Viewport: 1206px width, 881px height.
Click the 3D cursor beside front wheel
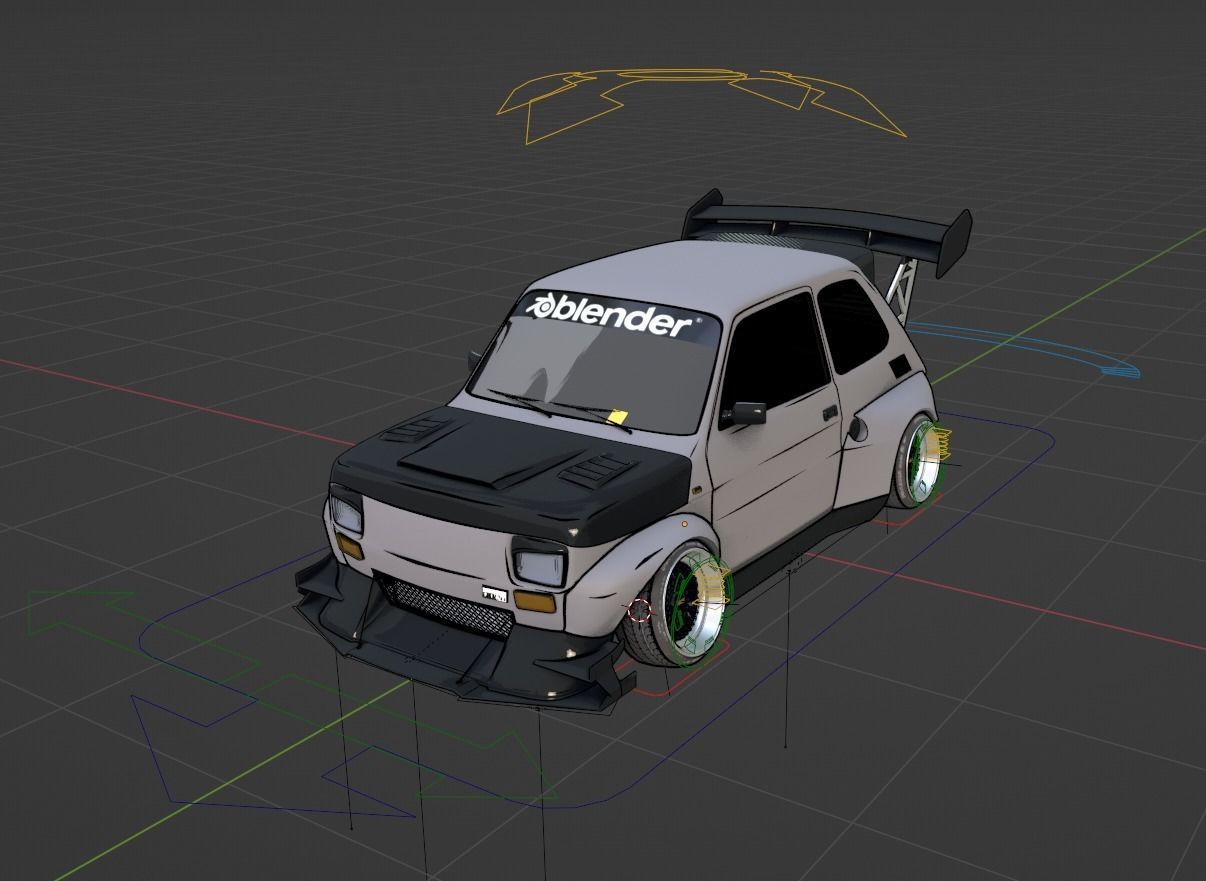pyautogui.click(x=640, y=609)
